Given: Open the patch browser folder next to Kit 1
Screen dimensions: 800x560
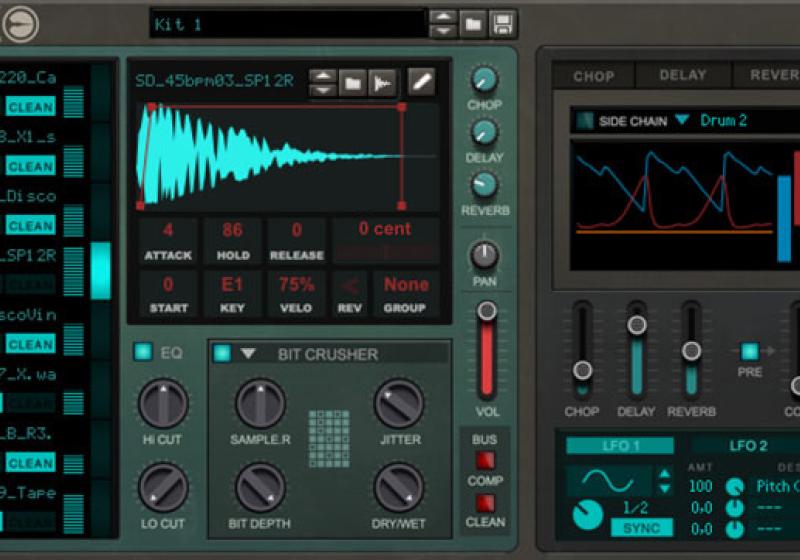Looking at the screenshot, I should [x=473, y=24].
